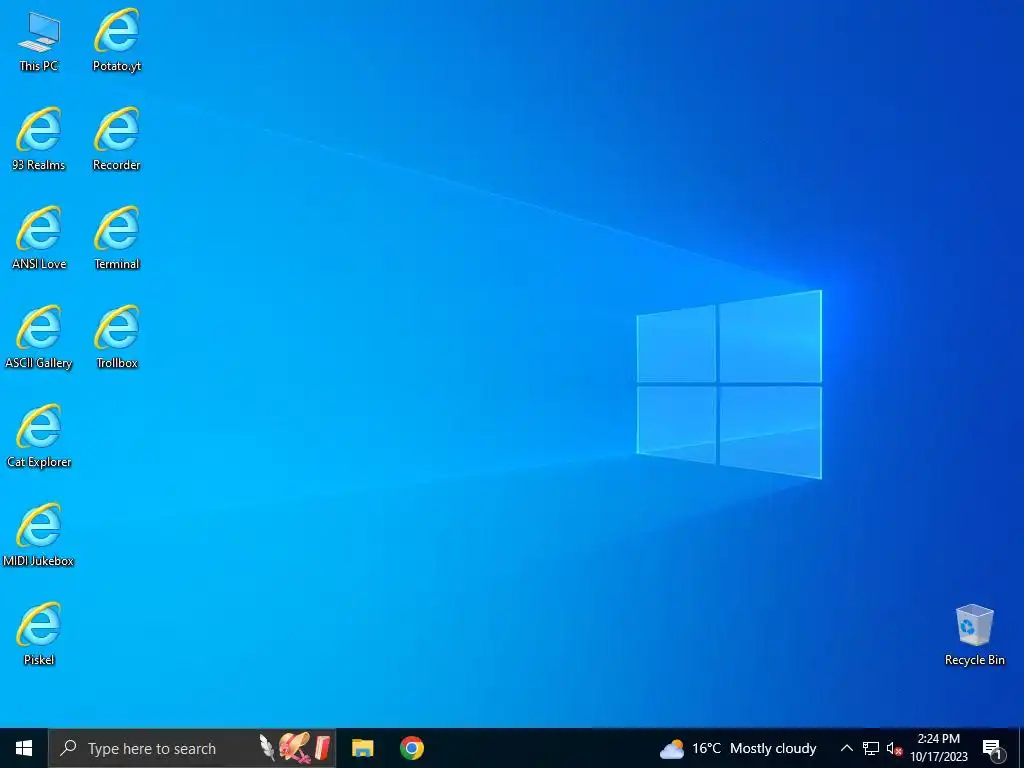Click the Show desktop strip at the taskbar edge

pos(1021,748)
